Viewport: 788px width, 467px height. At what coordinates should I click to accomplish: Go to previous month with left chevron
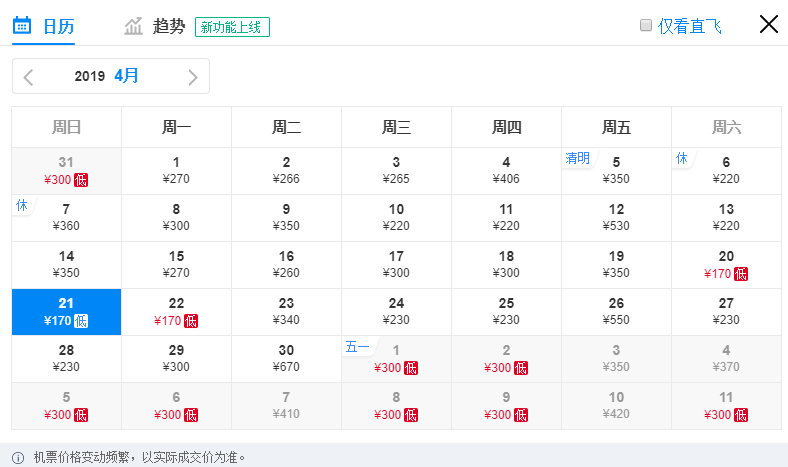(x=28, y=77)
